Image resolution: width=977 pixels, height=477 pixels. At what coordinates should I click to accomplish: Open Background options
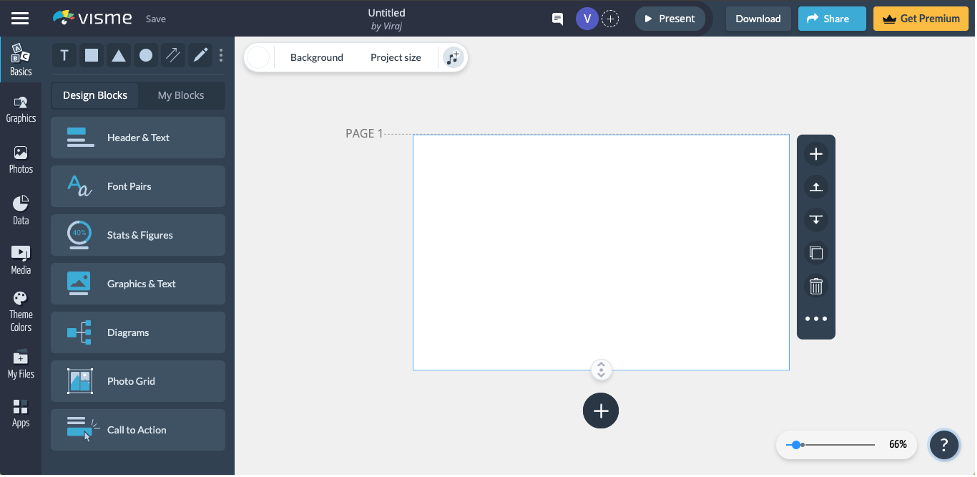pyautogui.click(x=317, y=57)
